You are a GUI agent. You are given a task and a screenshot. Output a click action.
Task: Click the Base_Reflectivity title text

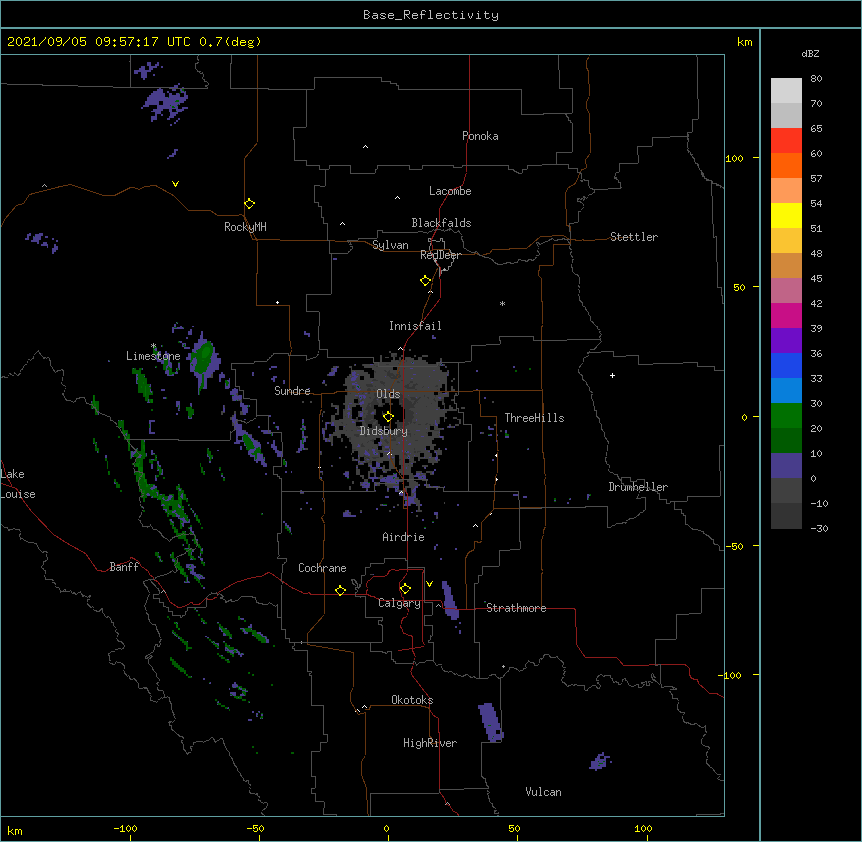[431, 15]
